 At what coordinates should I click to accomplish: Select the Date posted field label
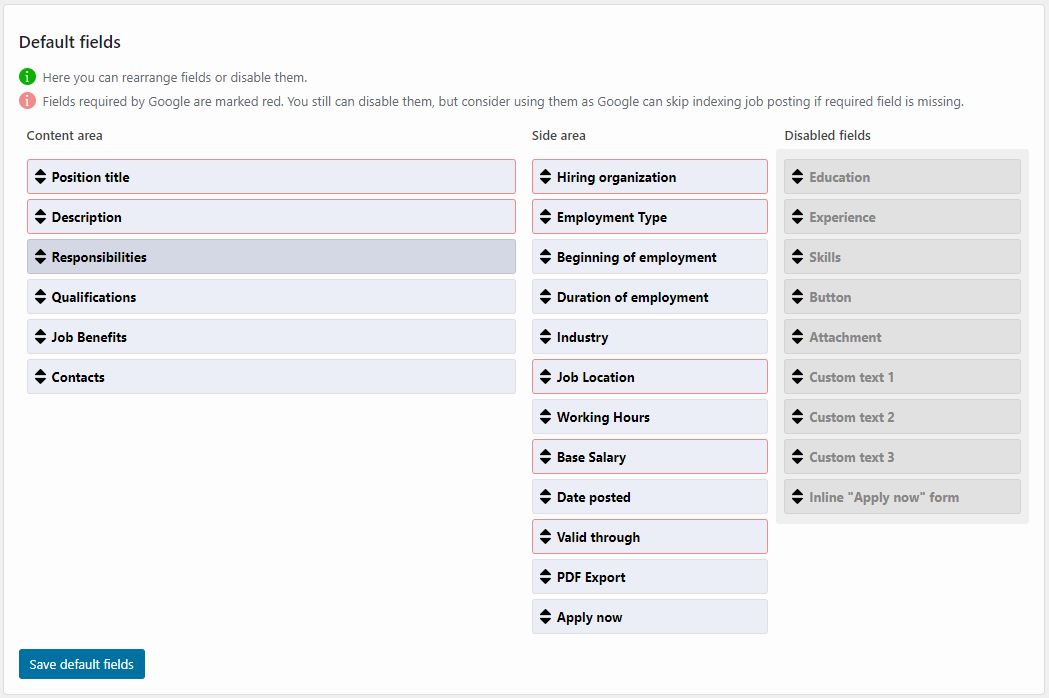coord(593,498)
